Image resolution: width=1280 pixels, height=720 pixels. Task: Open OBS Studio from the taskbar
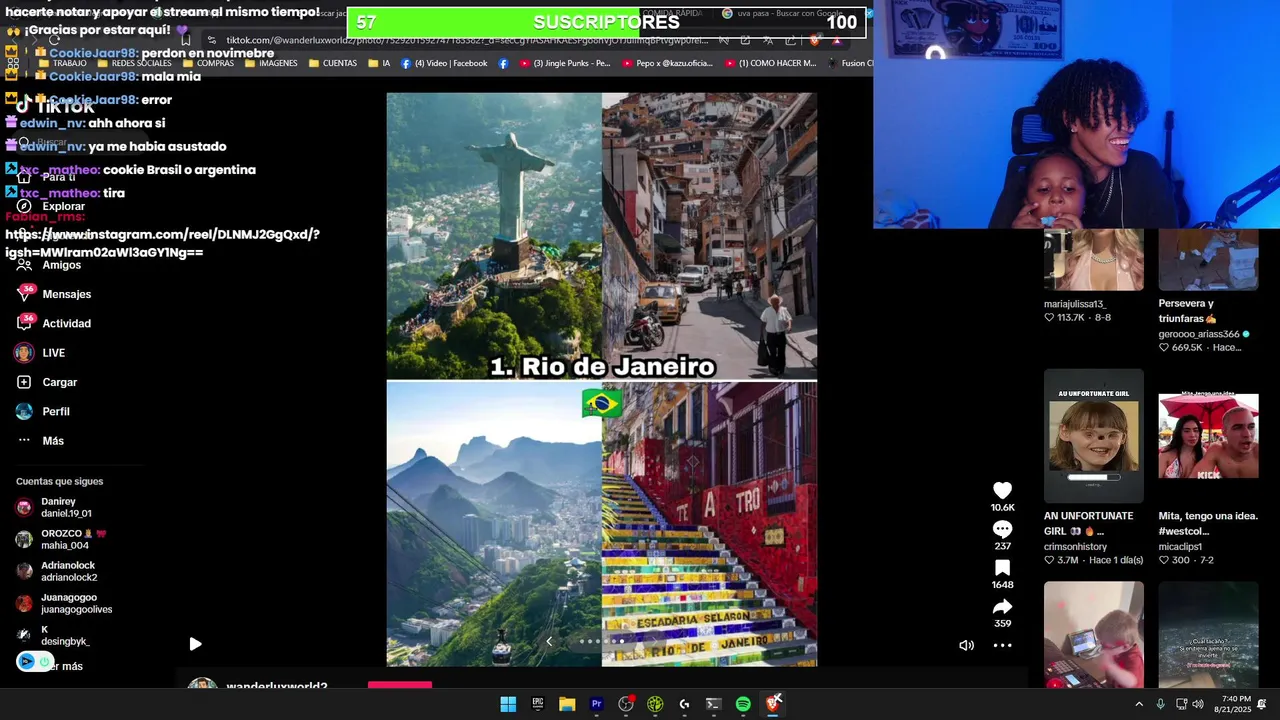[626, 704]
